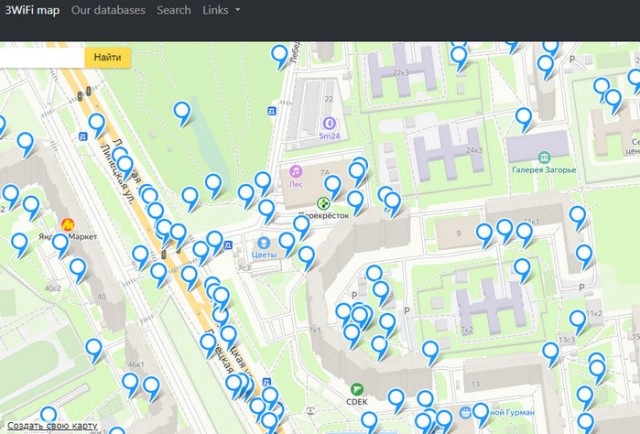Open the Search menu item

coord(174,10)
